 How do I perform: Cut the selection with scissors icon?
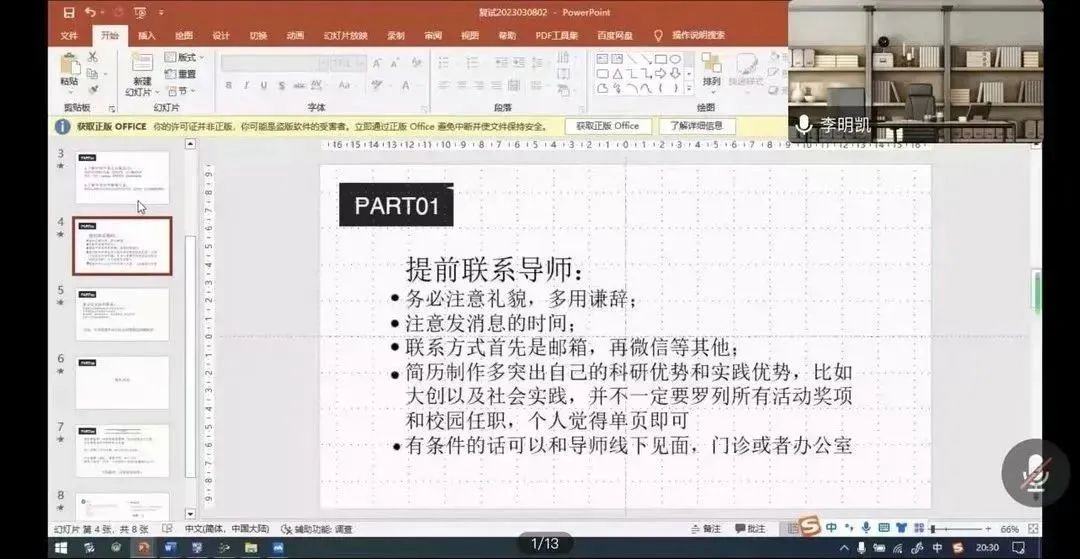click(x=92, y=57)
